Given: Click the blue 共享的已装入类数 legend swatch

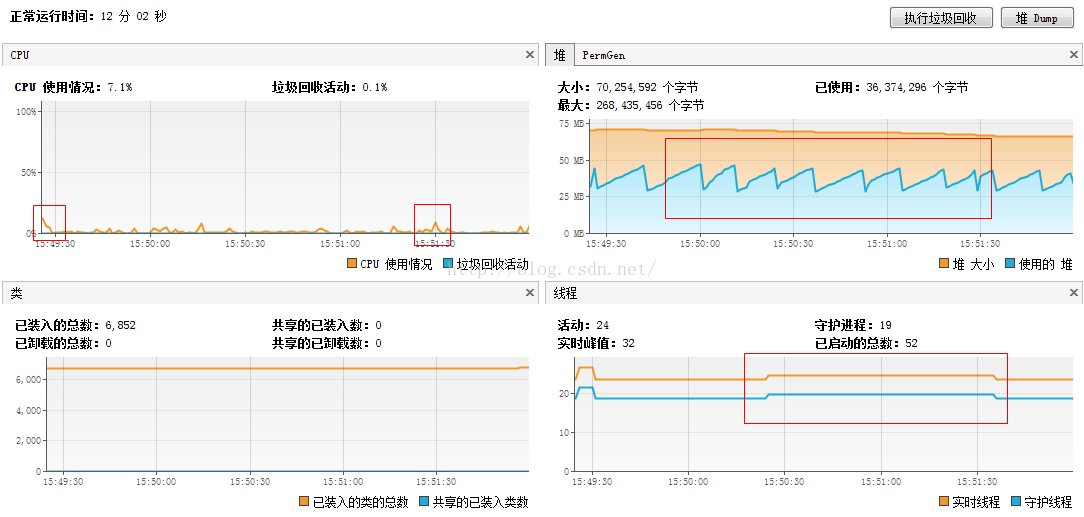Looking at the screenshot, I should (424, 502).
